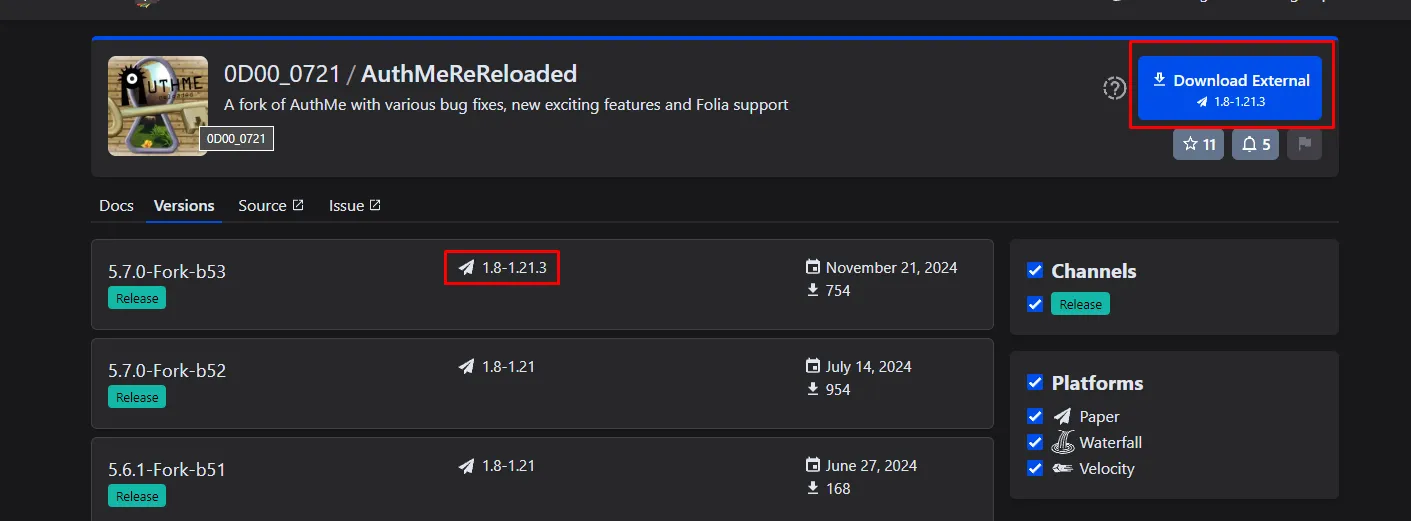Open version 5.7.0-Fork-b52 entry
1411x521 pixels.
pyautogui.click(x=167, y=370)
